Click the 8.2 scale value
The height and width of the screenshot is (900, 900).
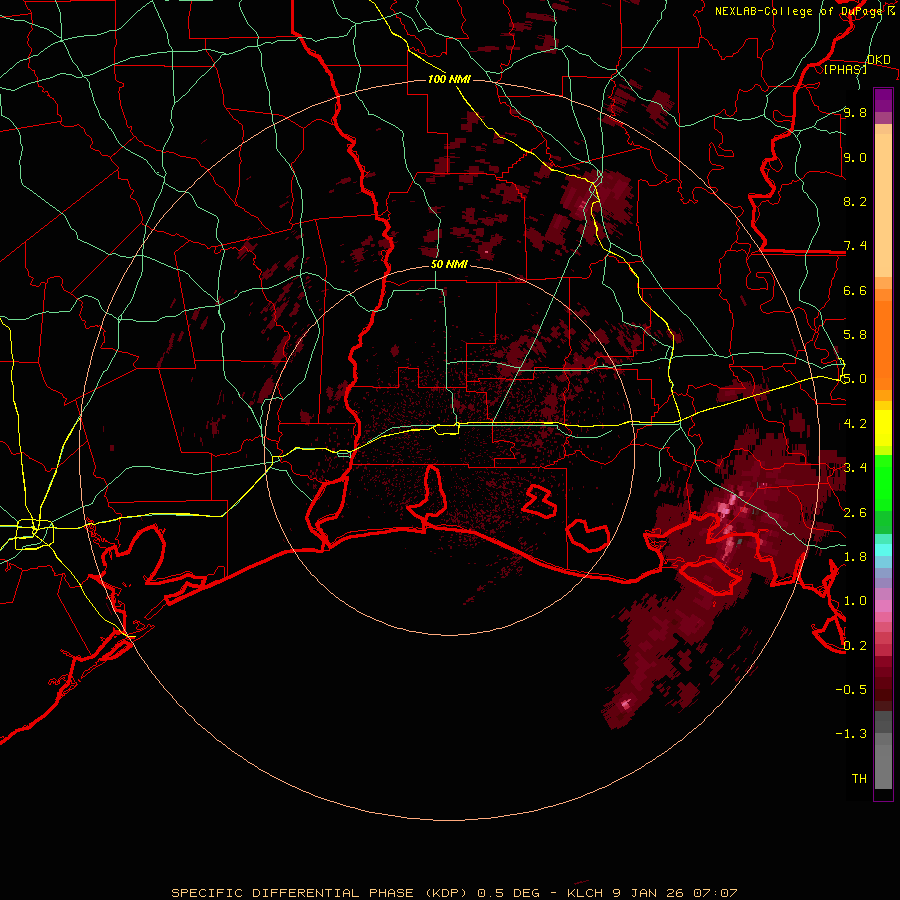(855, 201)
